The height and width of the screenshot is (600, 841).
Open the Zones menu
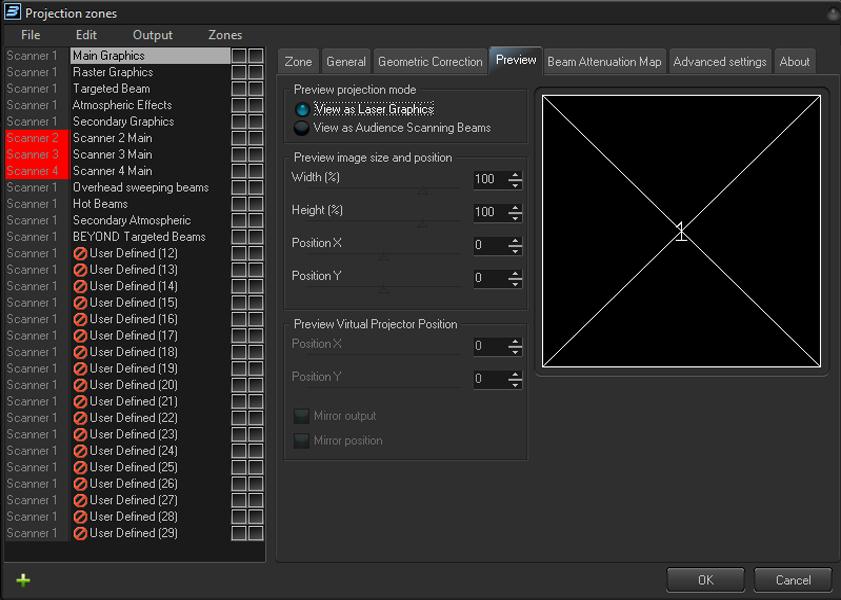click(x=225, y=35)
